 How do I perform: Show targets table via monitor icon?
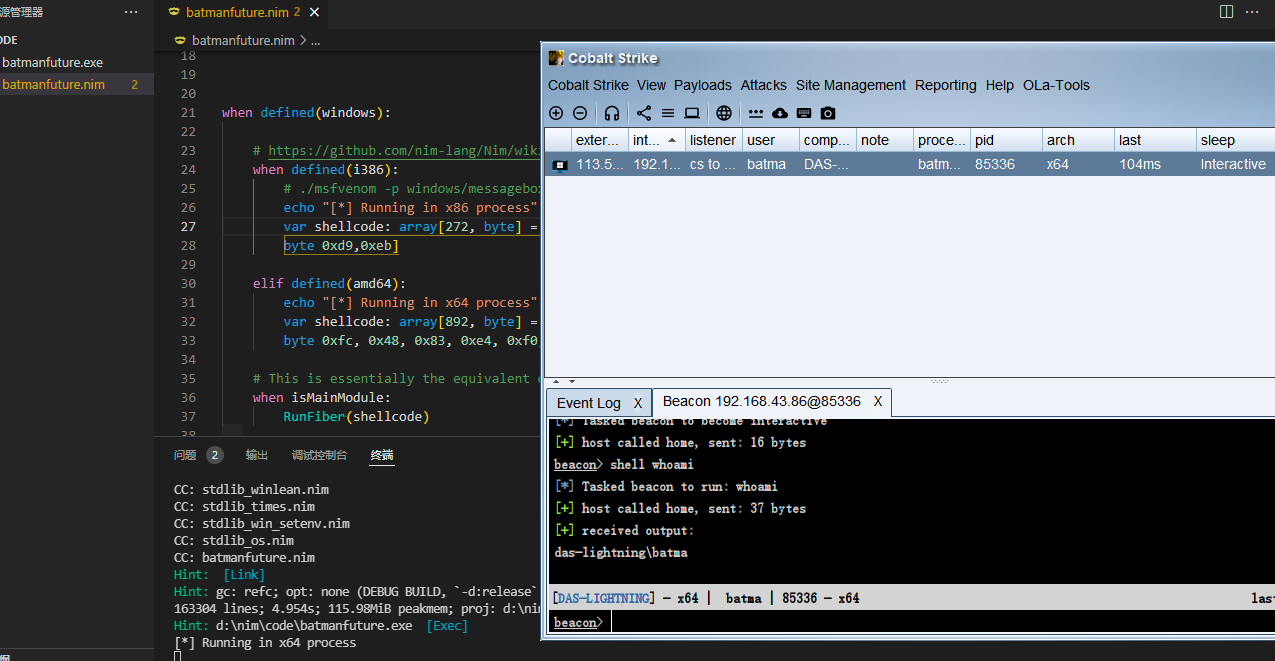(x=692, y=113)
